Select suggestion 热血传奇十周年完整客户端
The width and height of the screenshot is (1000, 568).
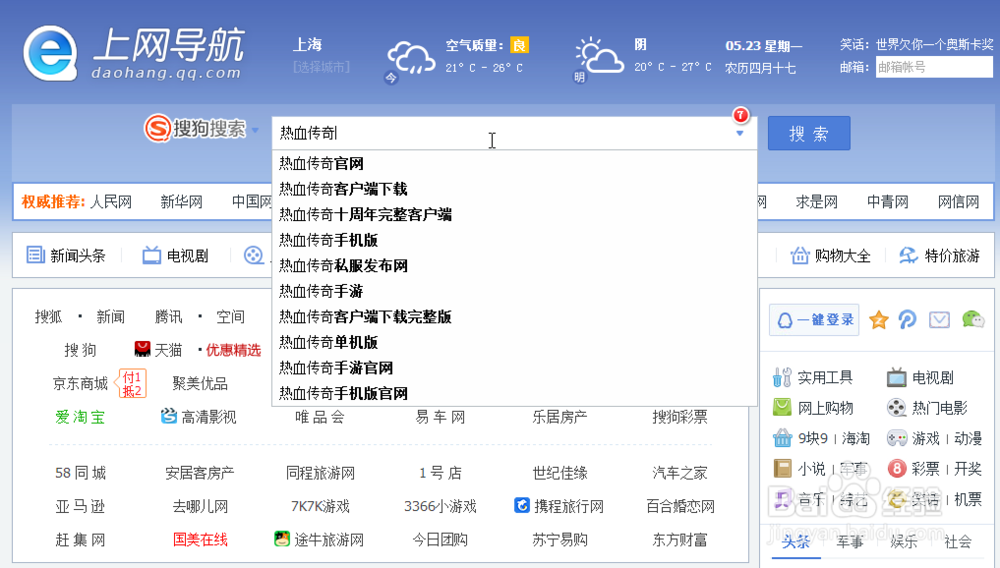click(514, 215)
